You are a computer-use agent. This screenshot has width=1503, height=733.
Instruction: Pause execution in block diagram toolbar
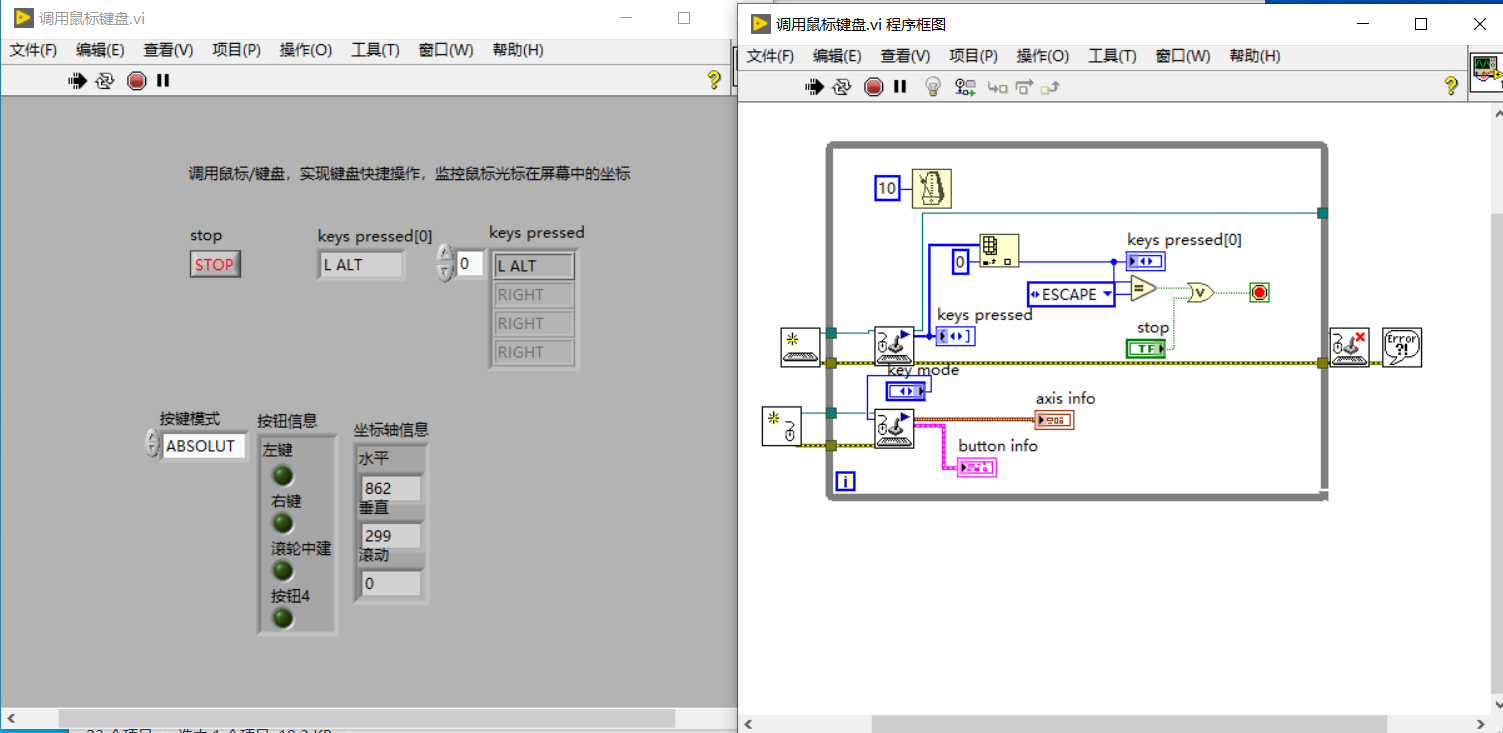(x=900, y=87)
